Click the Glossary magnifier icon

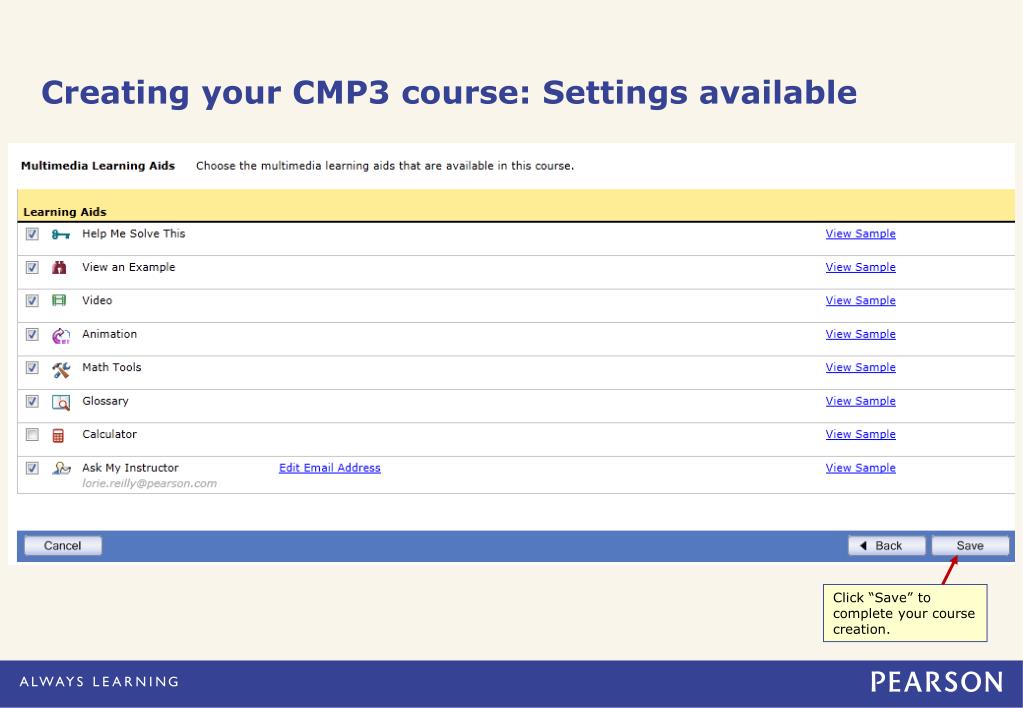(x=61, y=403)
